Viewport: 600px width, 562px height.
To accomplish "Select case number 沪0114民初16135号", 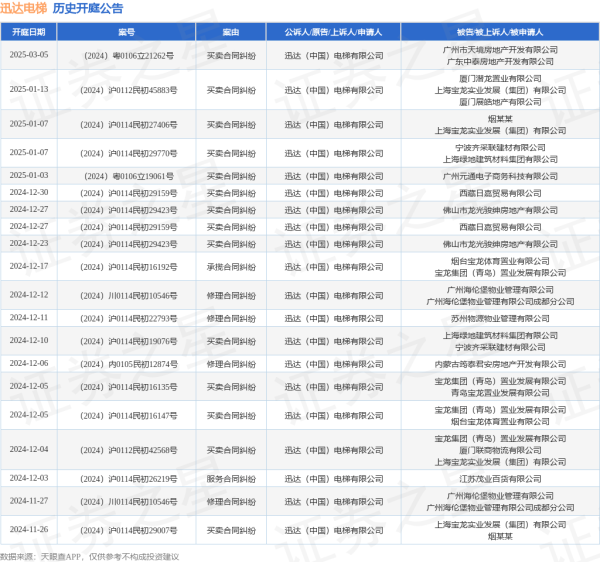I will (x=129, y=387).
